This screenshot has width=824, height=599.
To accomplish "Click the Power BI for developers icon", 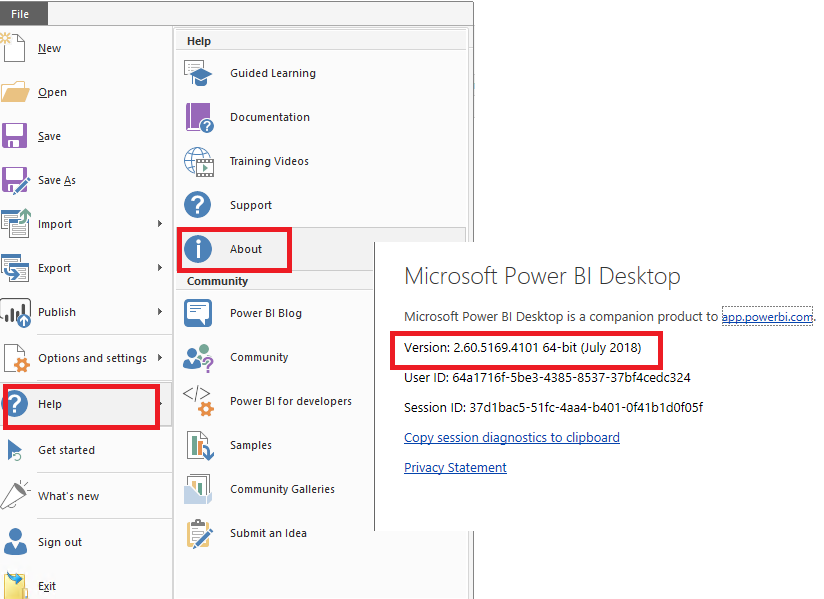I will tap(198, 401).
